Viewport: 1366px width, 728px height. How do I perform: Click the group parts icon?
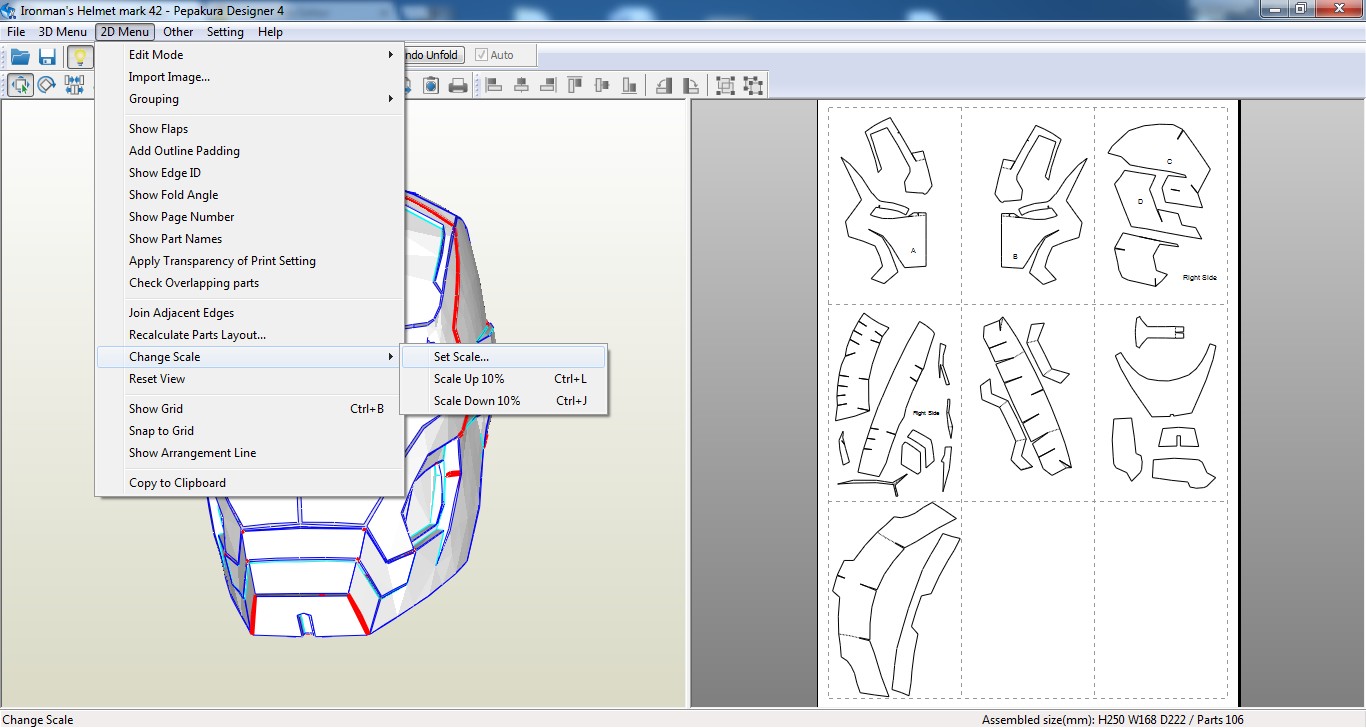pyautogui.click(x=726, y=85)
